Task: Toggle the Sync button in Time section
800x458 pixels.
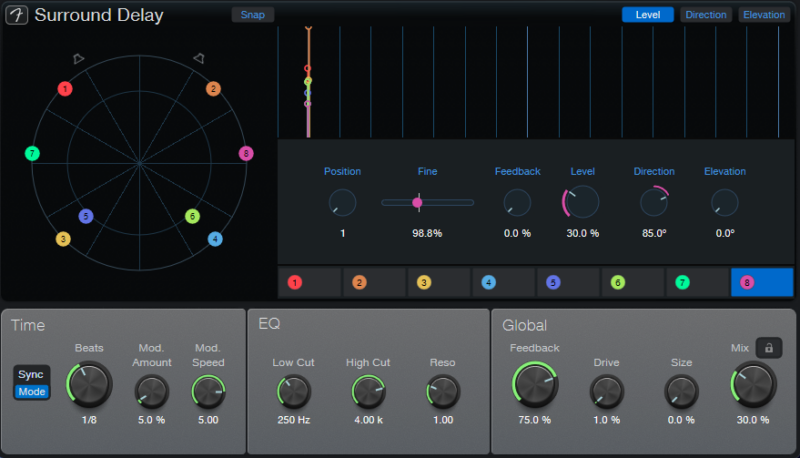Action: (x=32, y=374)
